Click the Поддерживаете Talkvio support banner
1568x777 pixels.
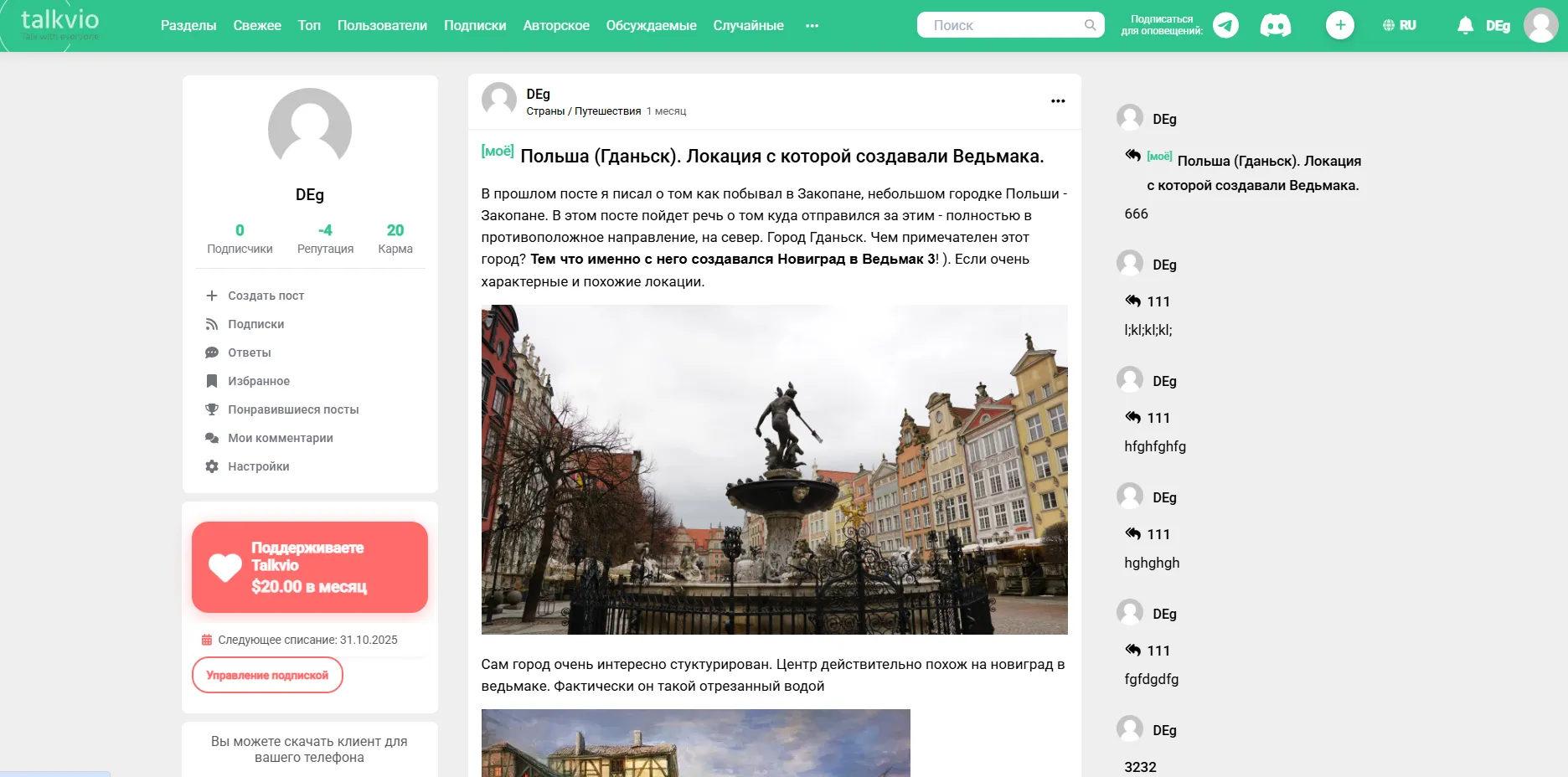(x=310, y=567)
